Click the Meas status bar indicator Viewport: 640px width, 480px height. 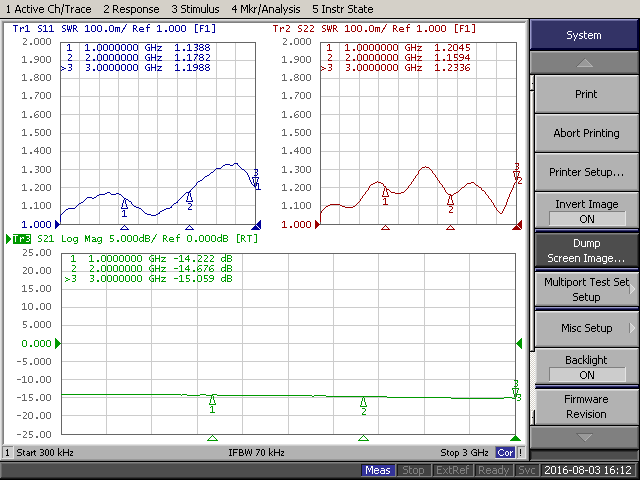click(x=377, y=470)
